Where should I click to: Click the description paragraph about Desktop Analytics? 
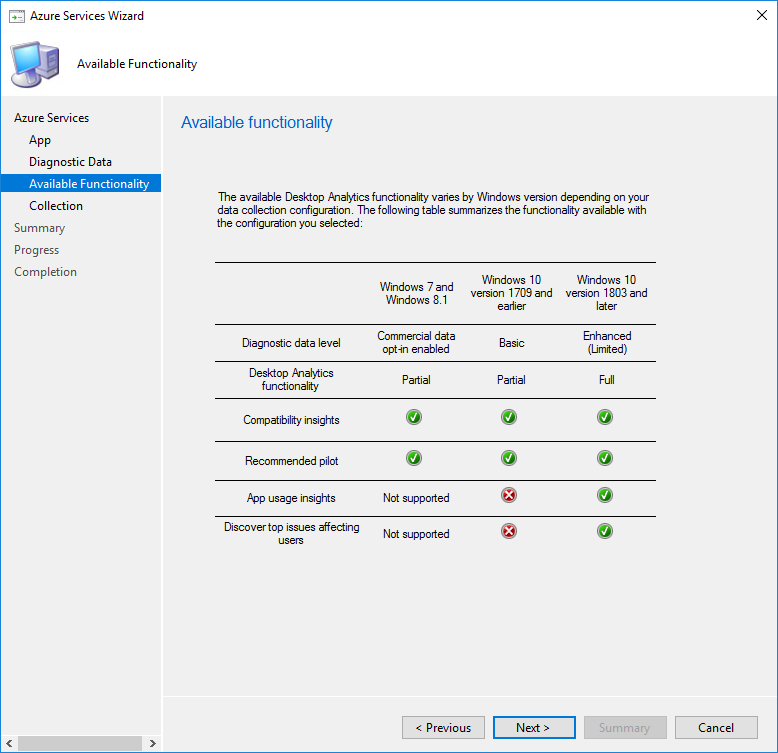[433, 210]
